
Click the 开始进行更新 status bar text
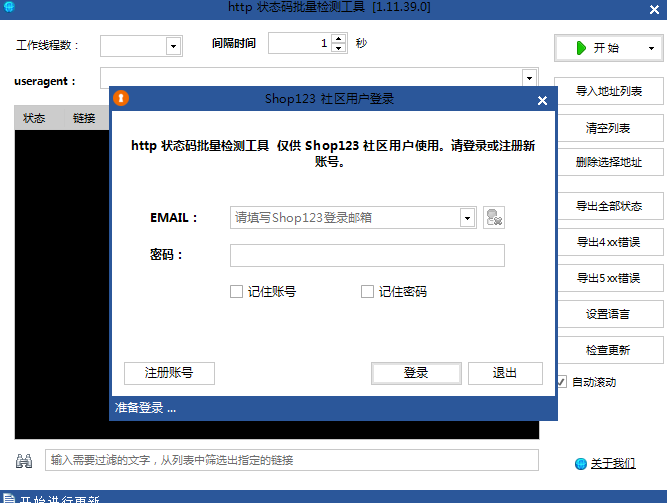tap(60, 499)
